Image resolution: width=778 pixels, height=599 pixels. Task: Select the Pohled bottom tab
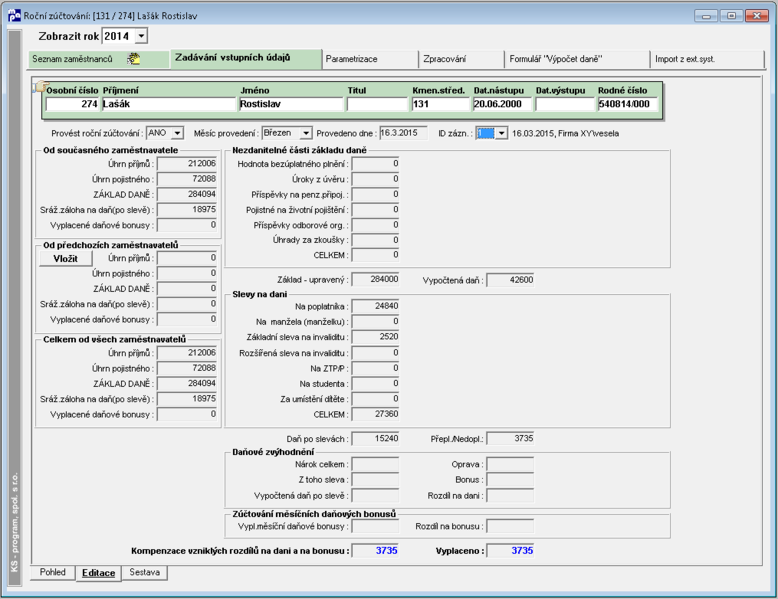(x=53, y=572)
